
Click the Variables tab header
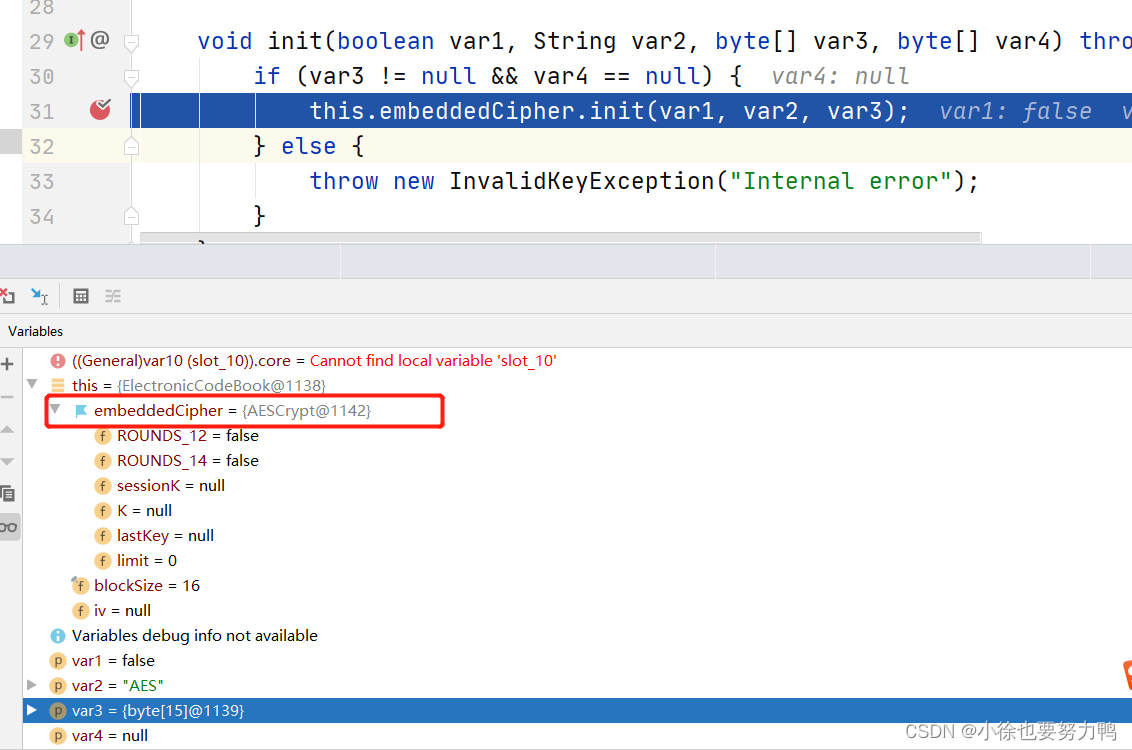point(35,330)
